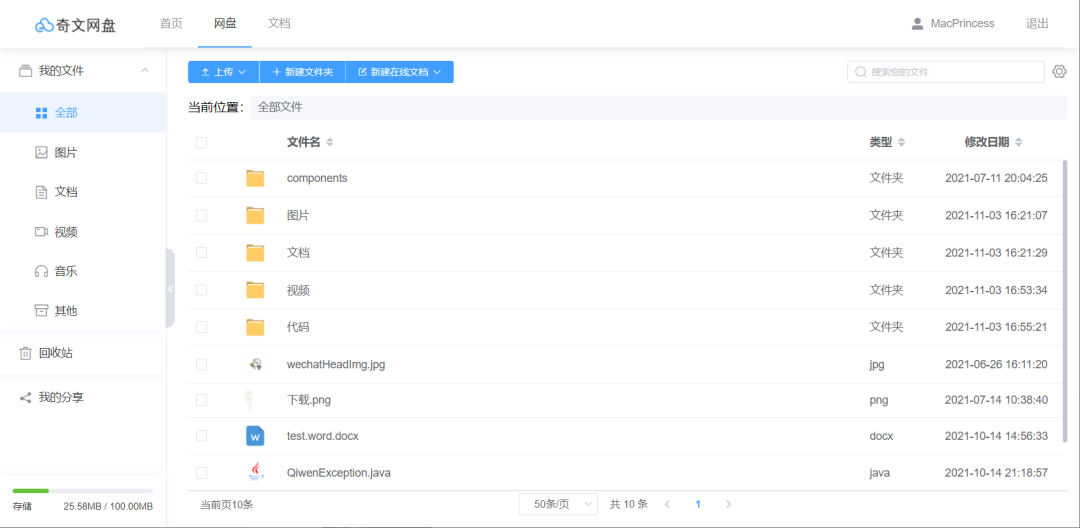This screenshot has height=528, width=1080.
Task: Select the 视频 video icon in sidebar
Action: 41,232
